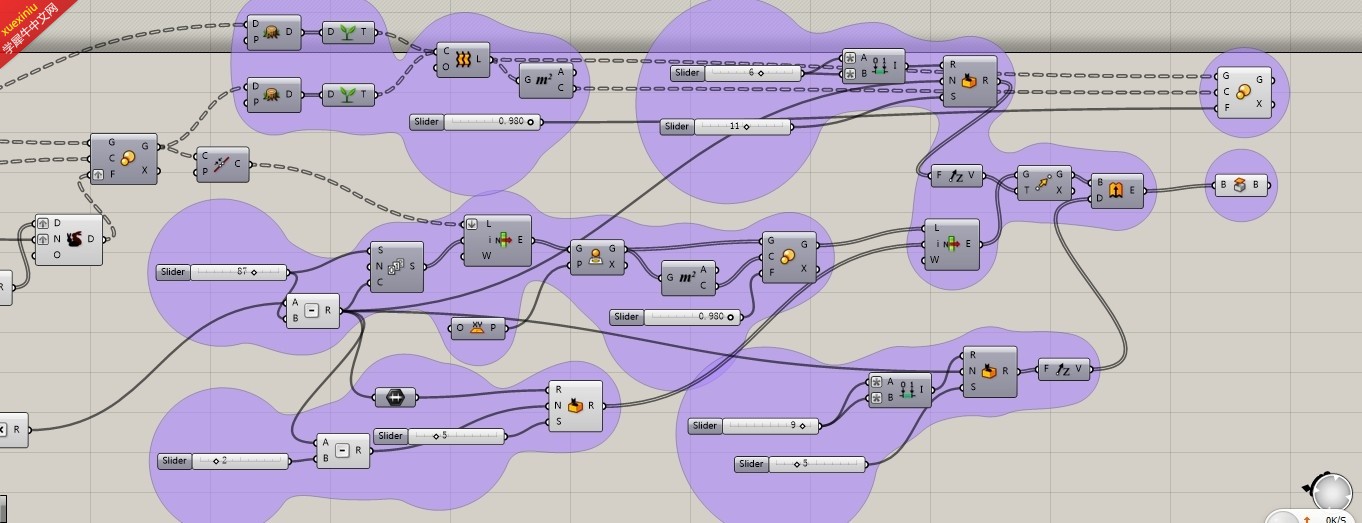Click the Subtraction component fed by slider 2
This screenshot has width=1362, height=523.
click(343, 451)
